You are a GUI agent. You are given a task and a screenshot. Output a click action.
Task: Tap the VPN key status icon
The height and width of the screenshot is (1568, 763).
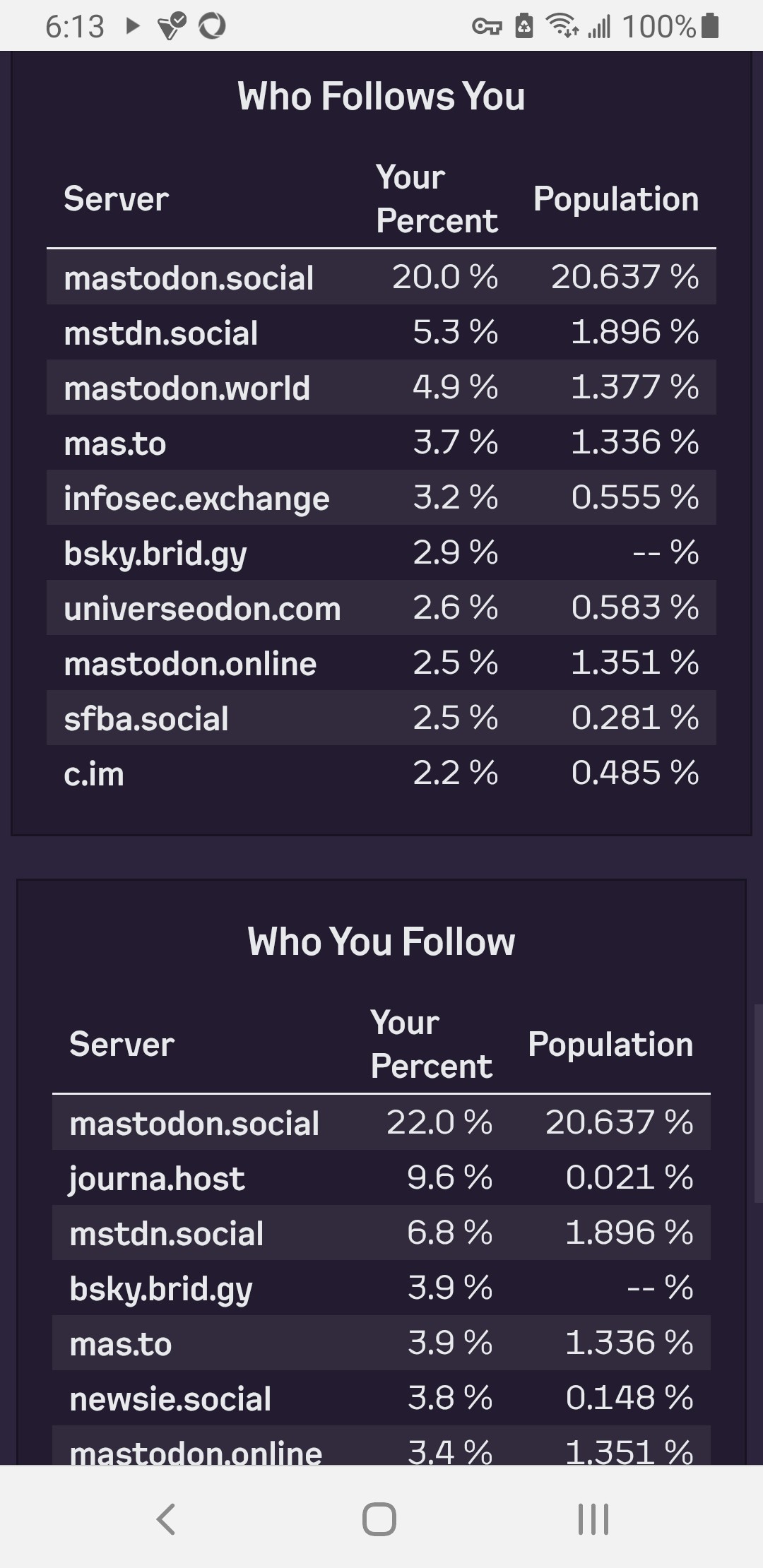tap(487, 27)
